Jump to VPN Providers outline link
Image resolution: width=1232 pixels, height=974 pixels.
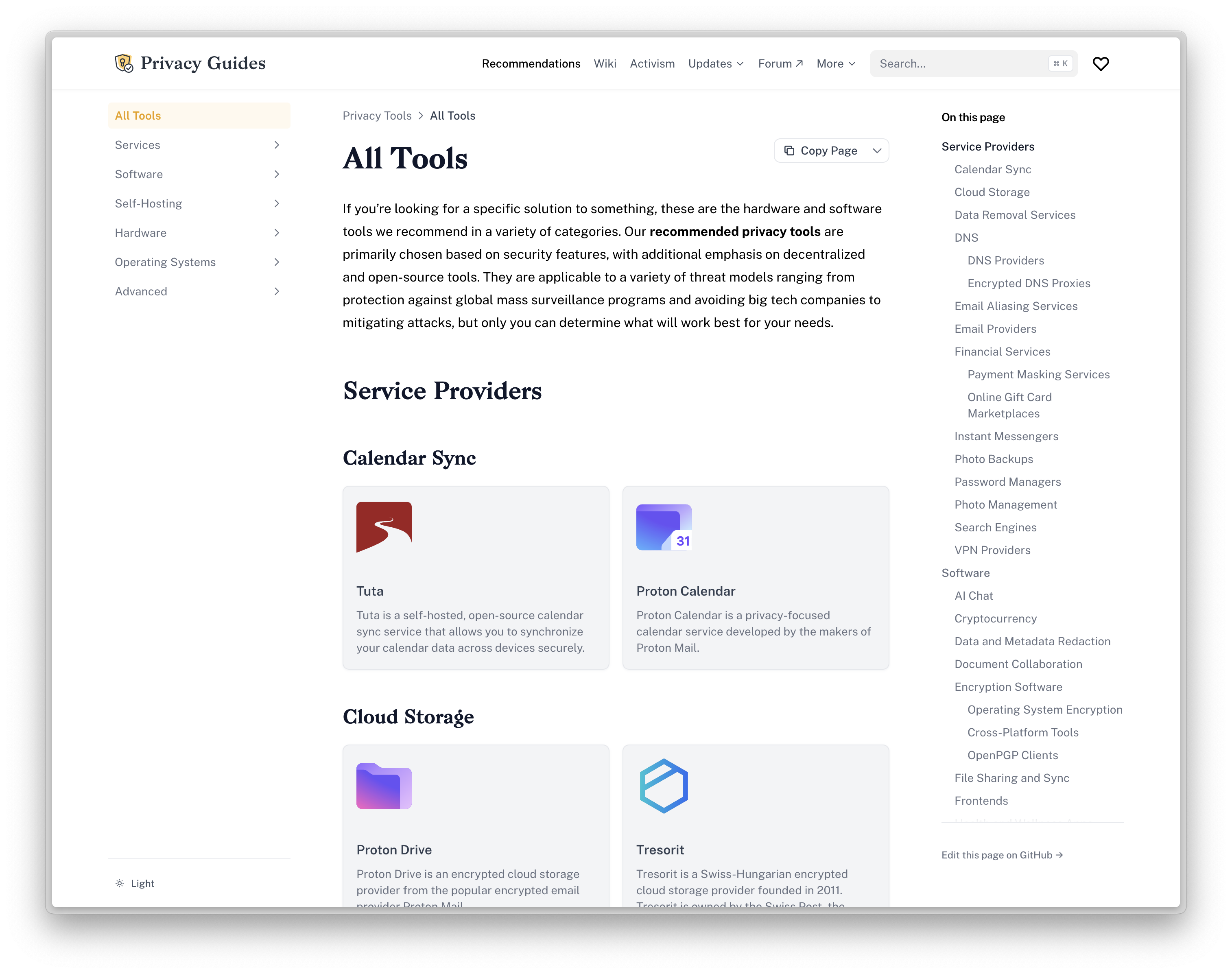993,550
